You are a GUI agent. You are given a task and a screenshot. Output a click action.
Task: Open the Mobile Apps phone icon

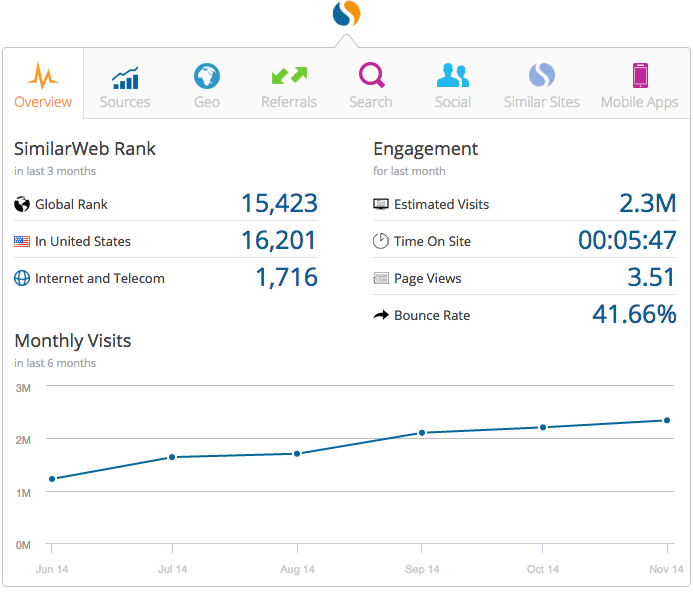(640, 76)
